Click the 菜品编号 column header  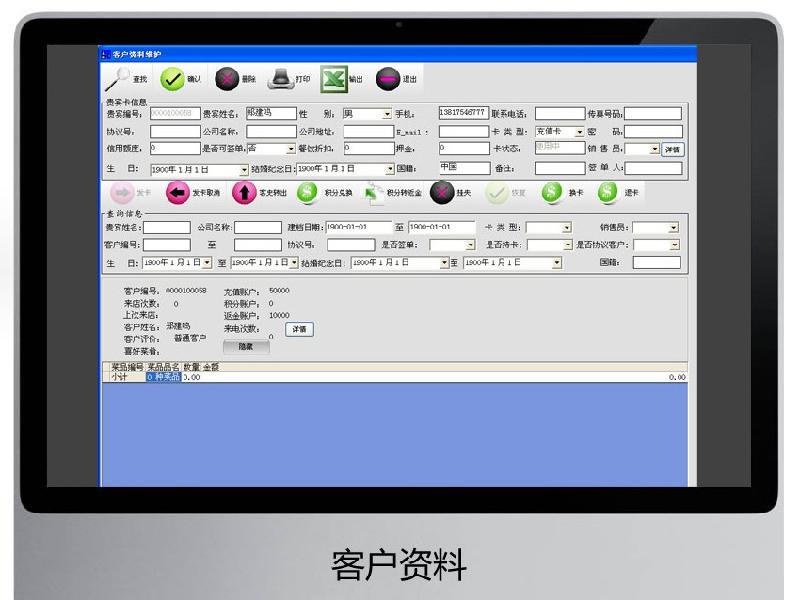(127, 367)
